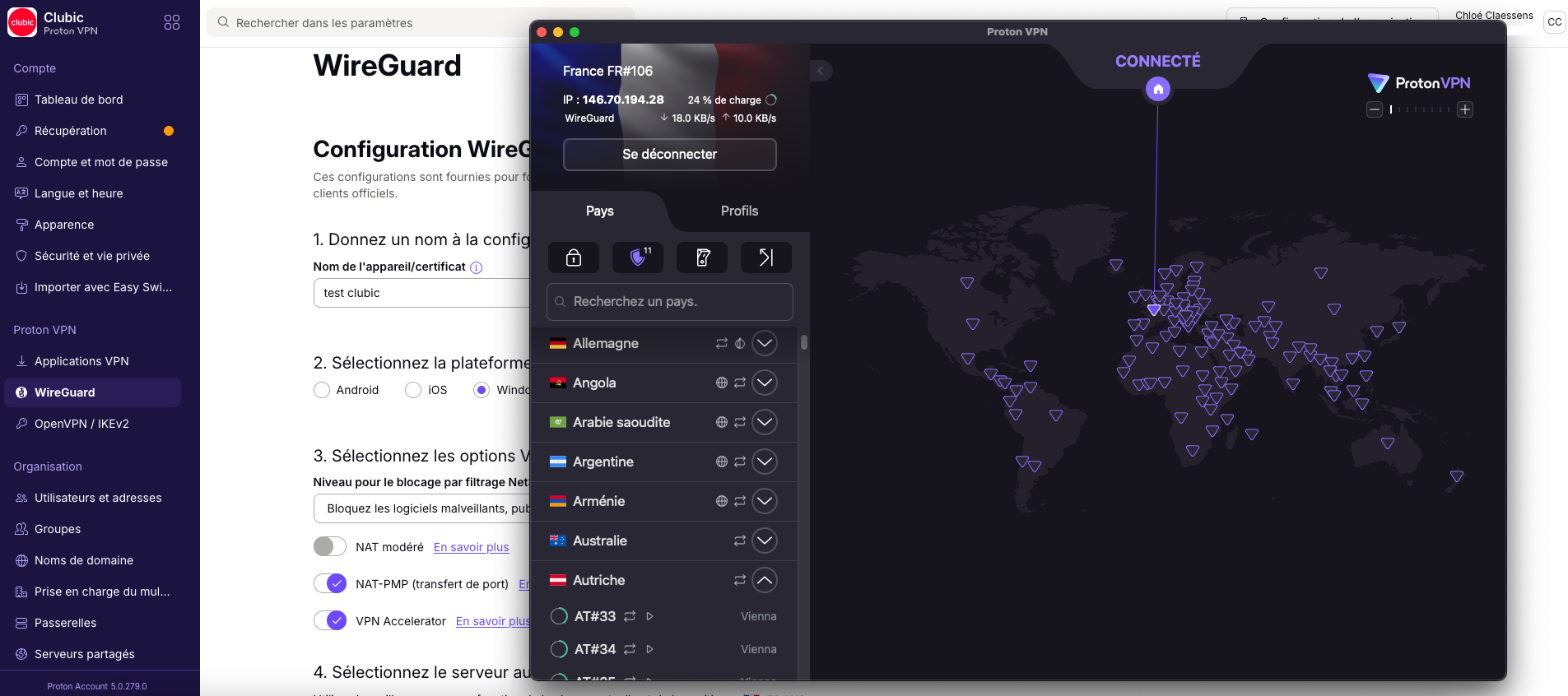Toggle the VPN Accelerator switch

tap(330, 620)
